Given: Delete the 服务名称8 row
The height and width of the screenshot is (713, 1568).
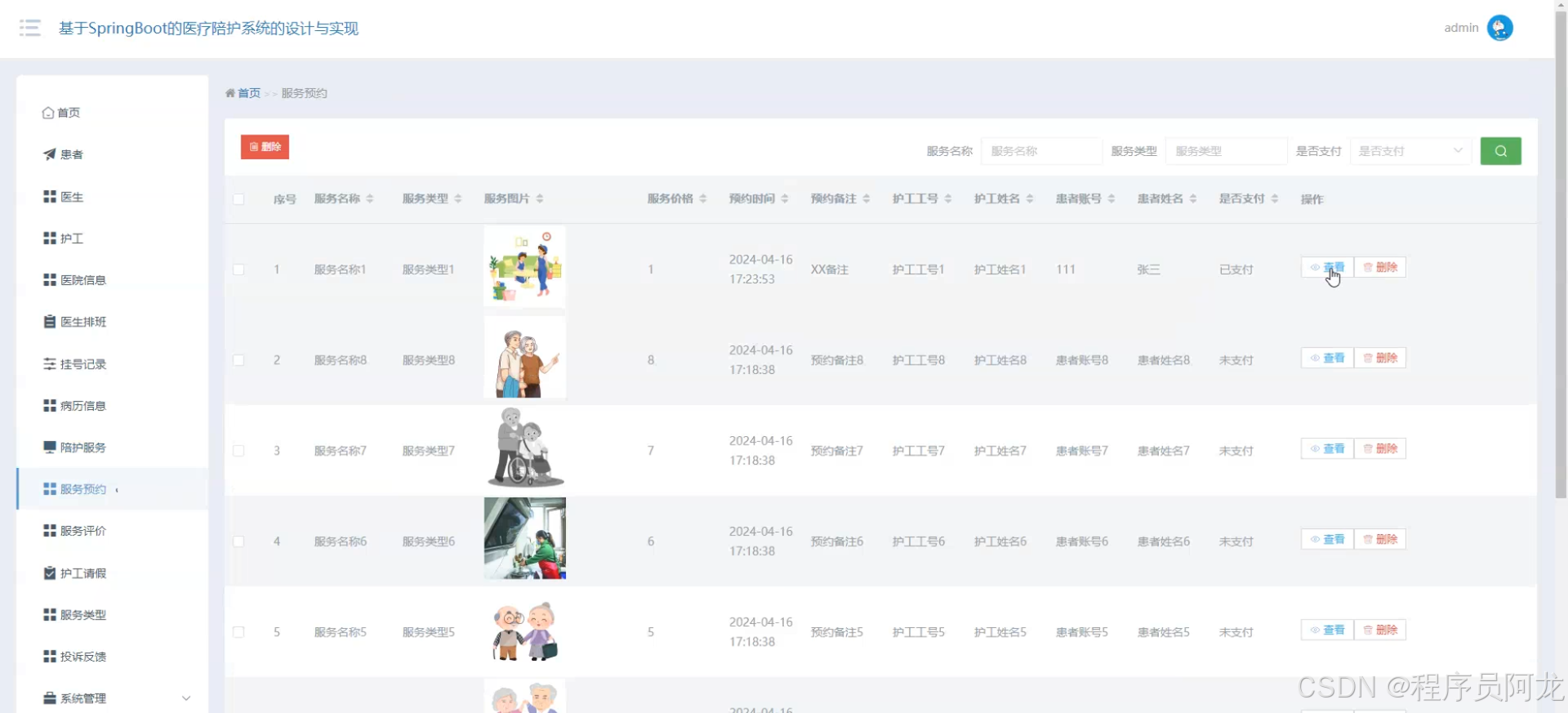Looking at the screenshot, I should [1380, 358].
